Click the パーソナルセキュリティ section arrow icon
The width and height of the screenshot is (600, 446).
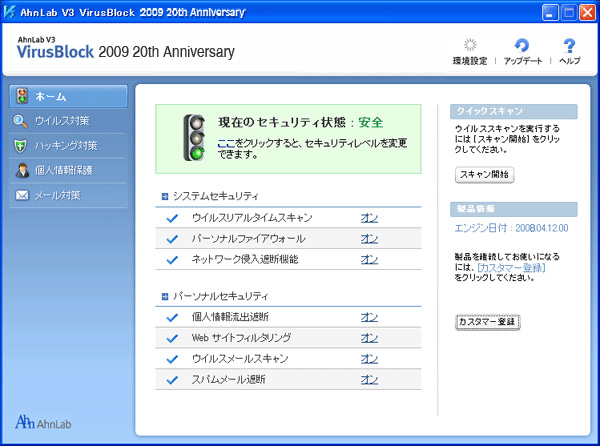tap(165, 296)
